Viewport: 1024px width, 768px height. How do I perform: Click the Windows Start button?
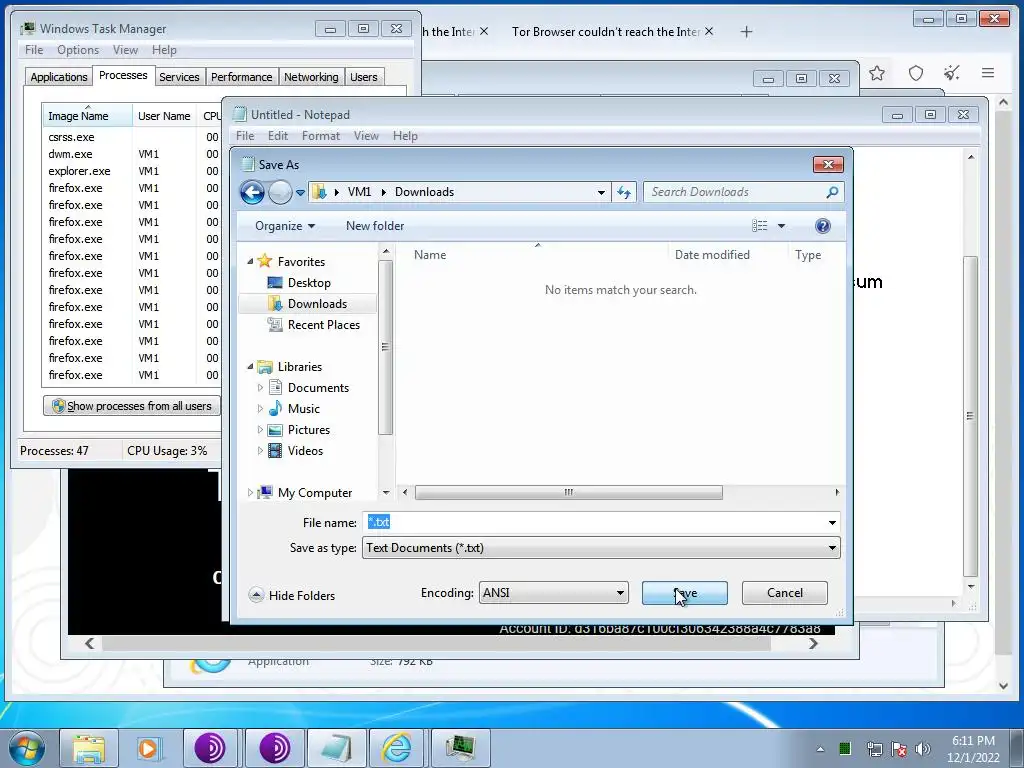coord(27,748)
